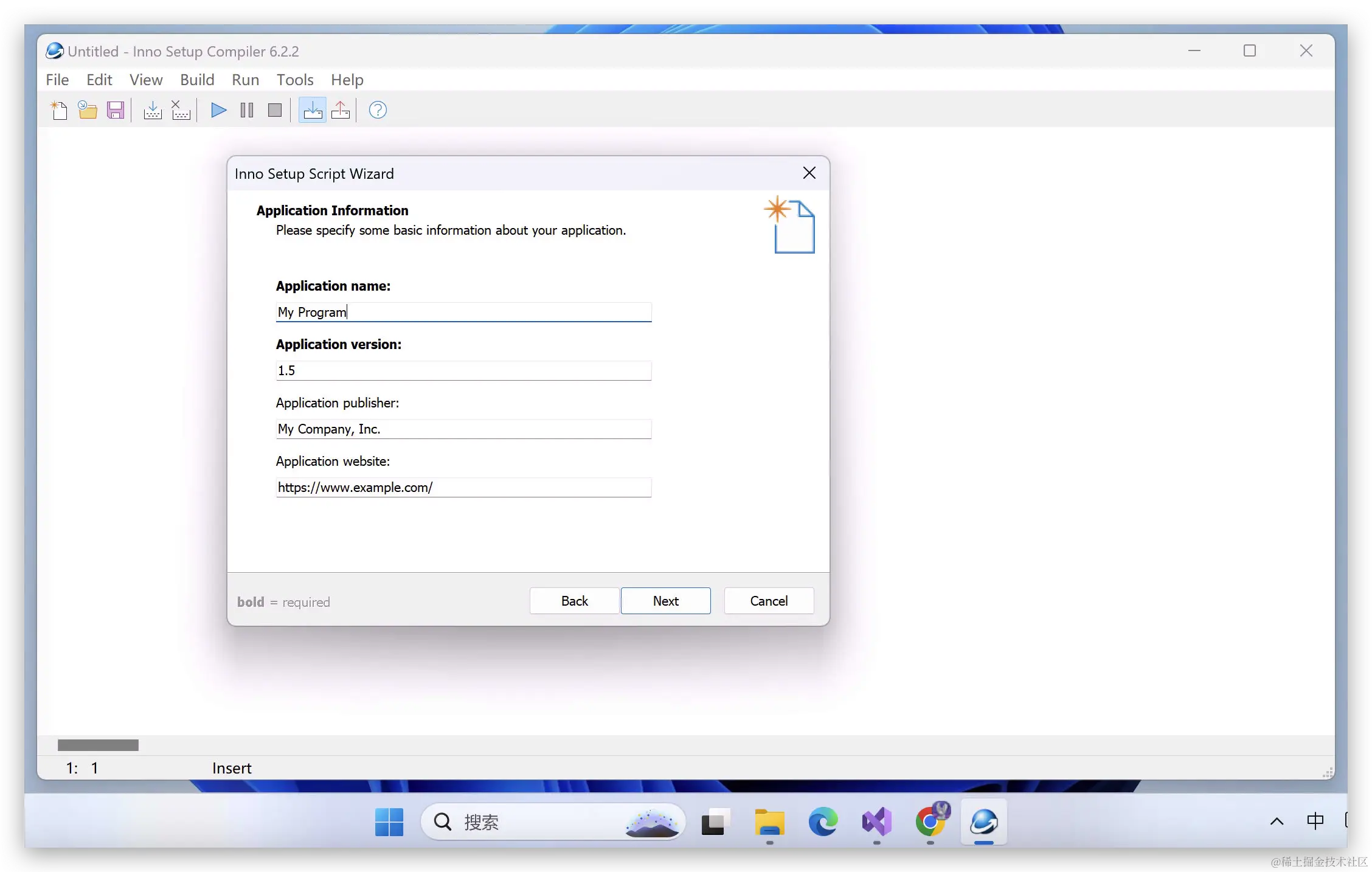
Task: Toggle the Chinese input method indicator
Action: (x=1315, y=822)
